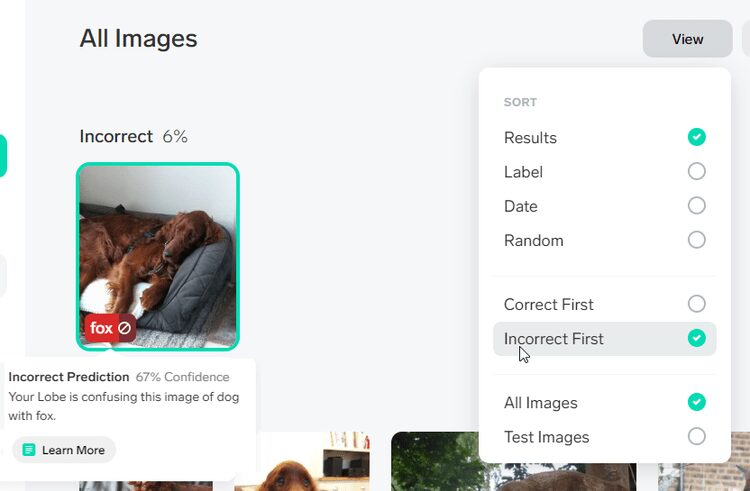
Task: Click the fox label's prohibited icon
Action: [125, 328]
